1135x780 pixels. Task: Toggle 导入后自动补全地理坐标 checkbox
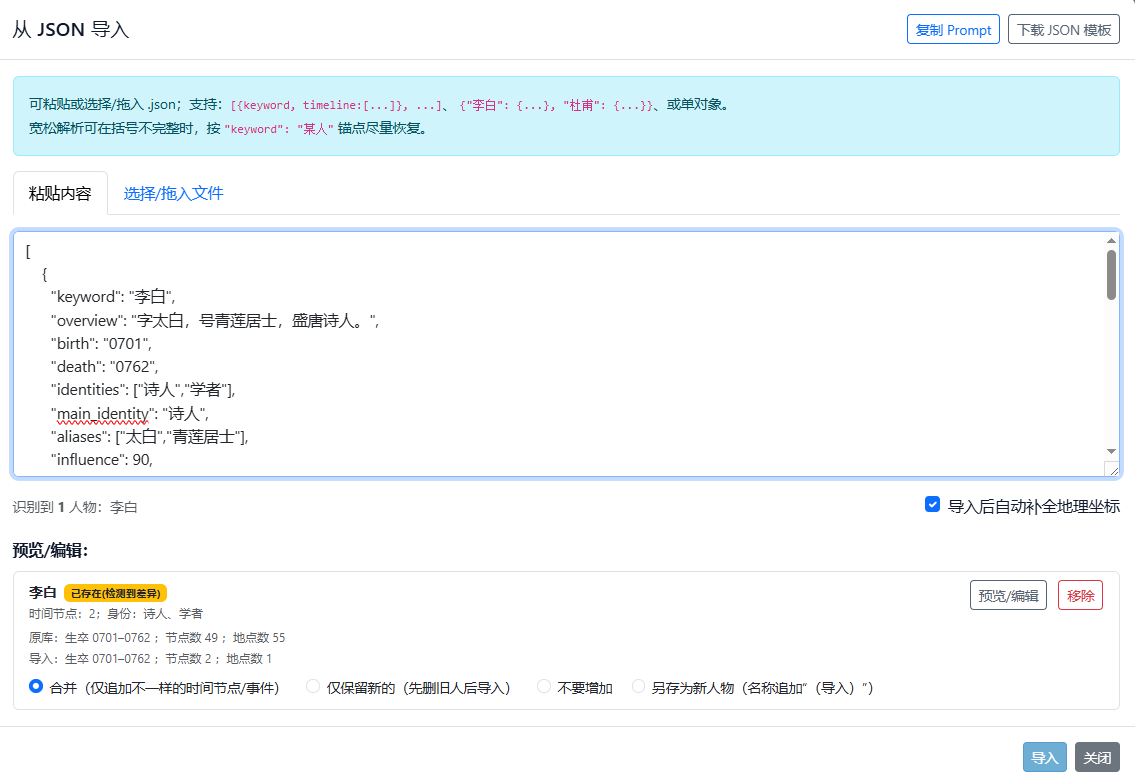tap(932, 505)
